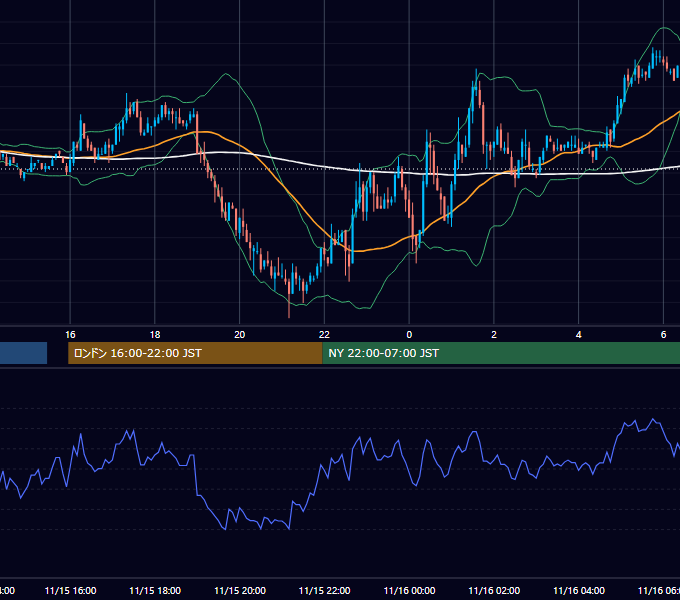Click hour label 0 under price chart

tap(409, 335)
